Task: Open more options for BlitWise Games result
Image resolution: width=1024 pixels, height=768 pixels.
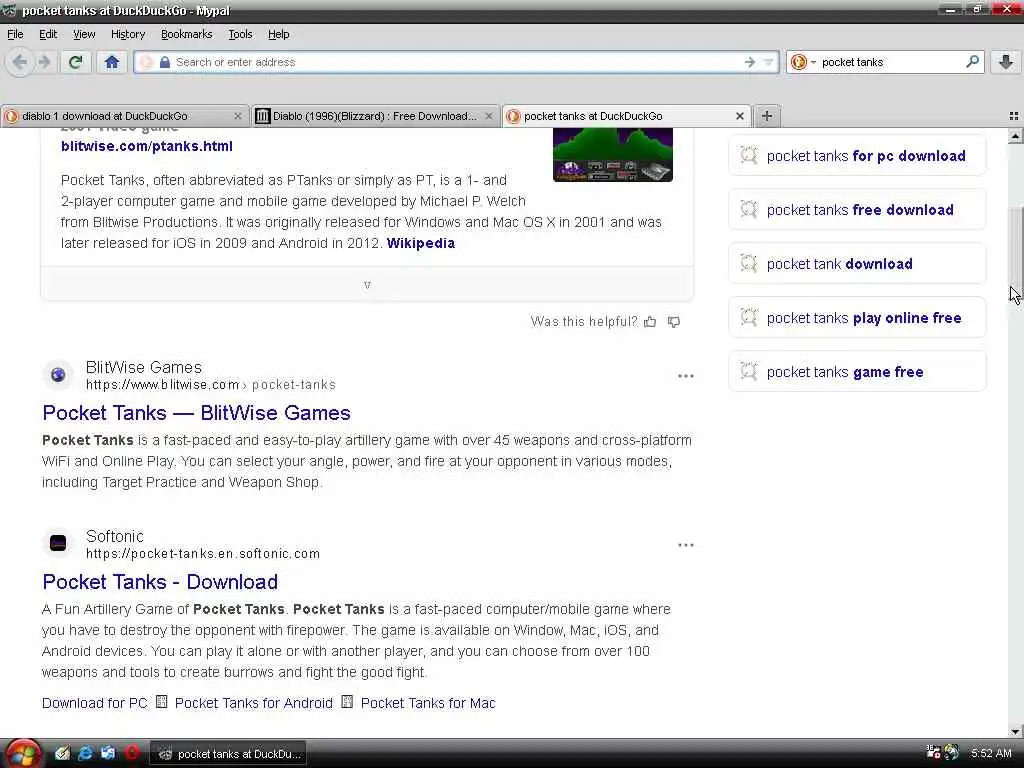Action: click(686, 376)
